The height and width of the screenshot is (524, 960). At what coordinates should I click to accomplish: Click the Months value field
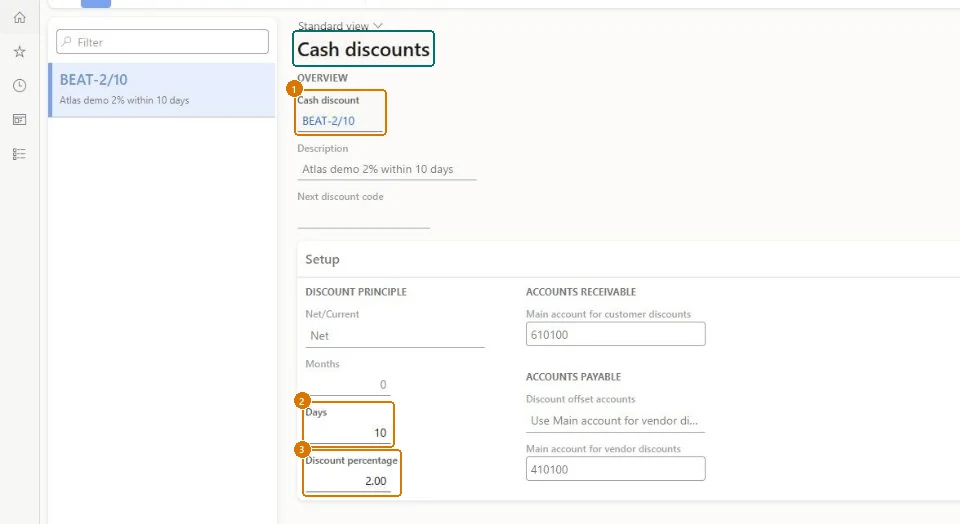point(348,385)
